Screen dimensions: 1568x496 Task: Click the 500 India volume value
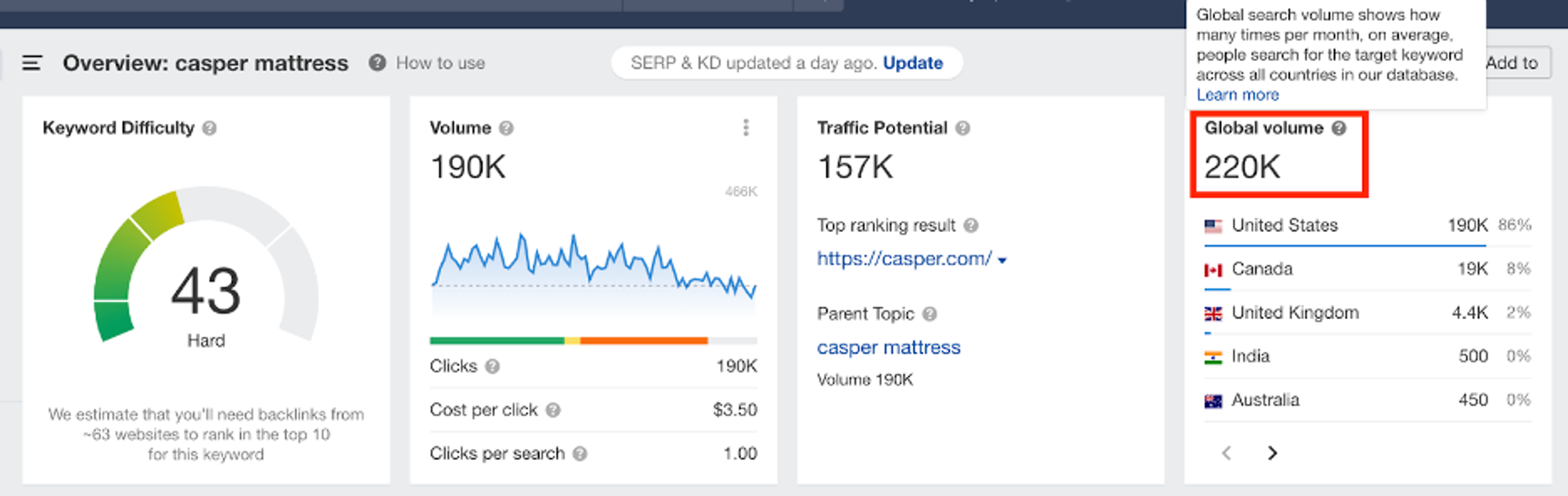[x=1473, y=356]
